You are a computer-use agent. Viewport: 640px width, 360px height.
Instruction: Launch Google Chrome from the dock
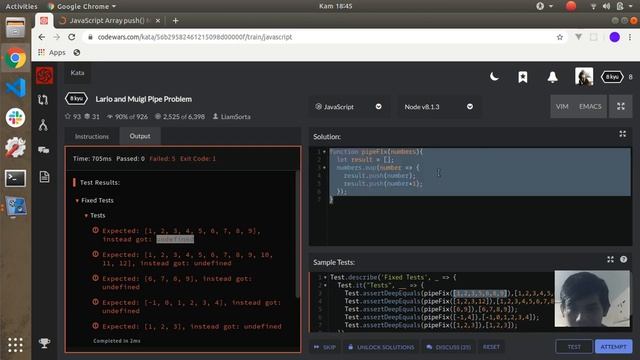pos(15,58)
